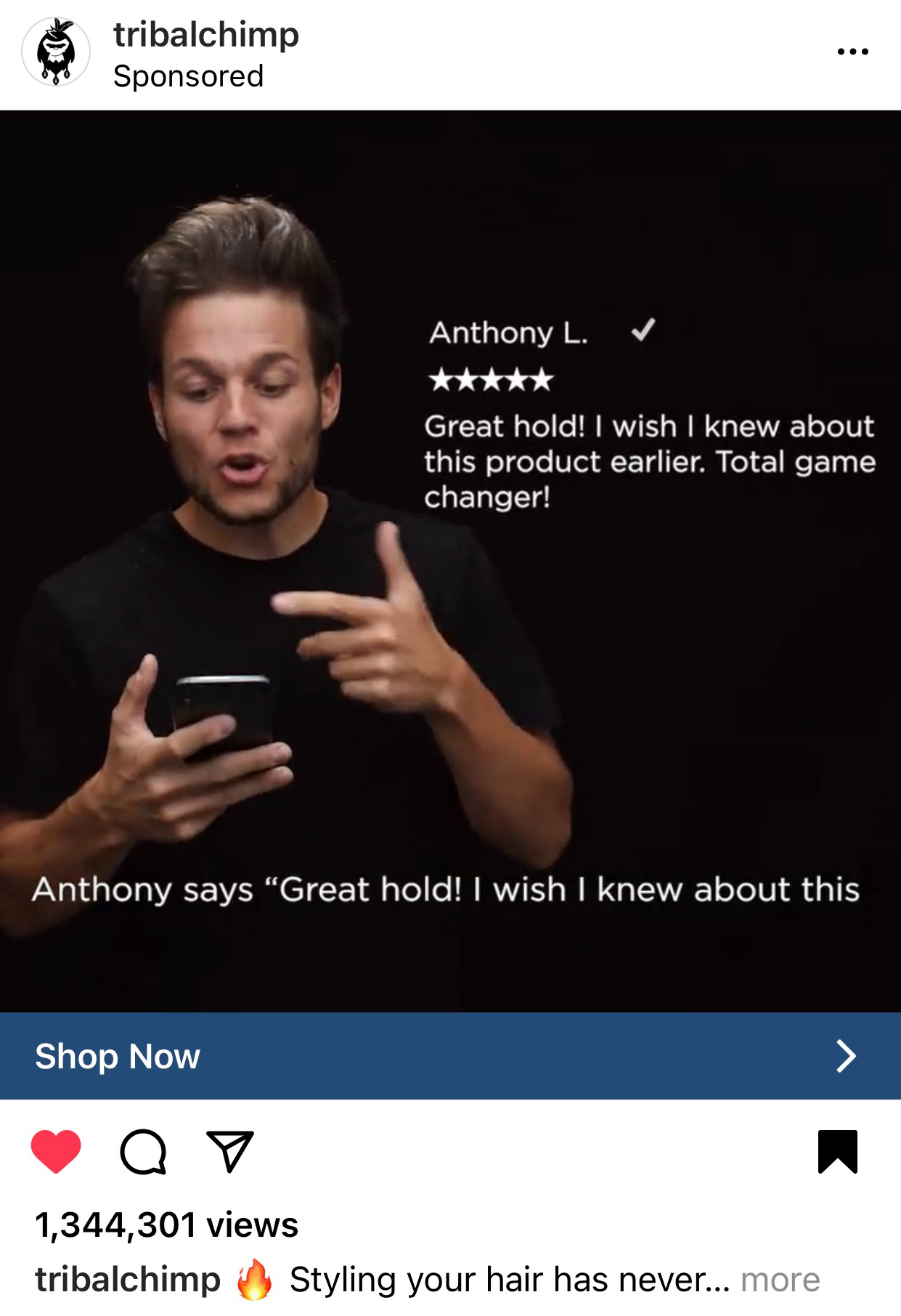Unlike the post with the red heart
The height and width of the screenshot is (1316, 901).
coord(56,1152)
